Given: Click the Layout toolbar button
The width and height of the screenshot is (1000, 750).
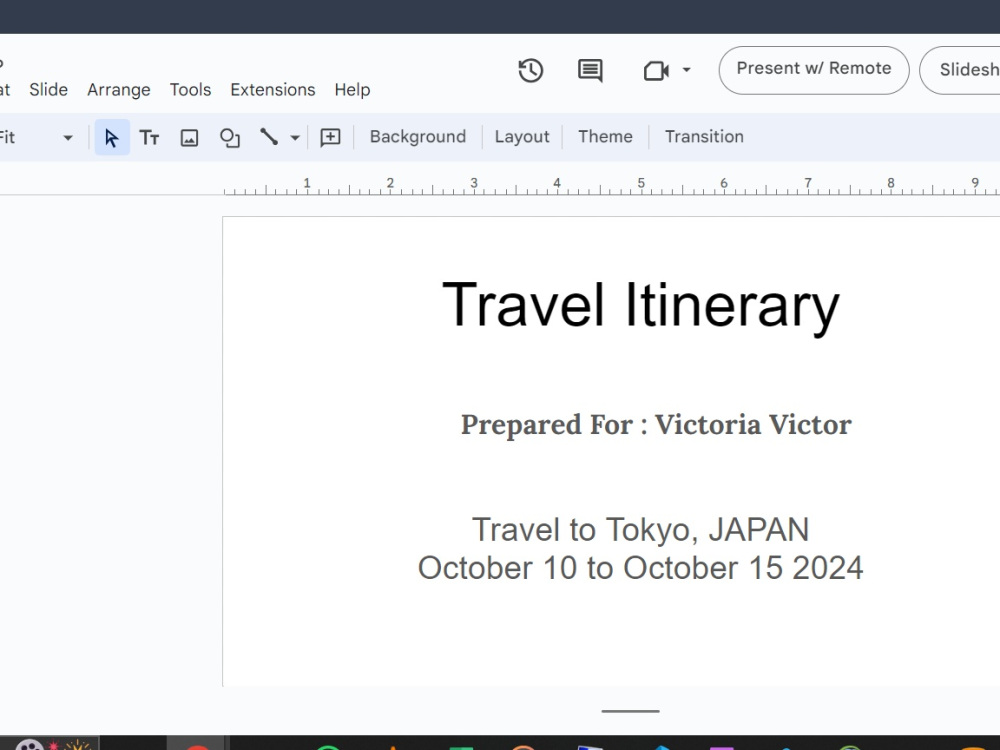Looking at the screenshot, I should click(x=522, y=136).
